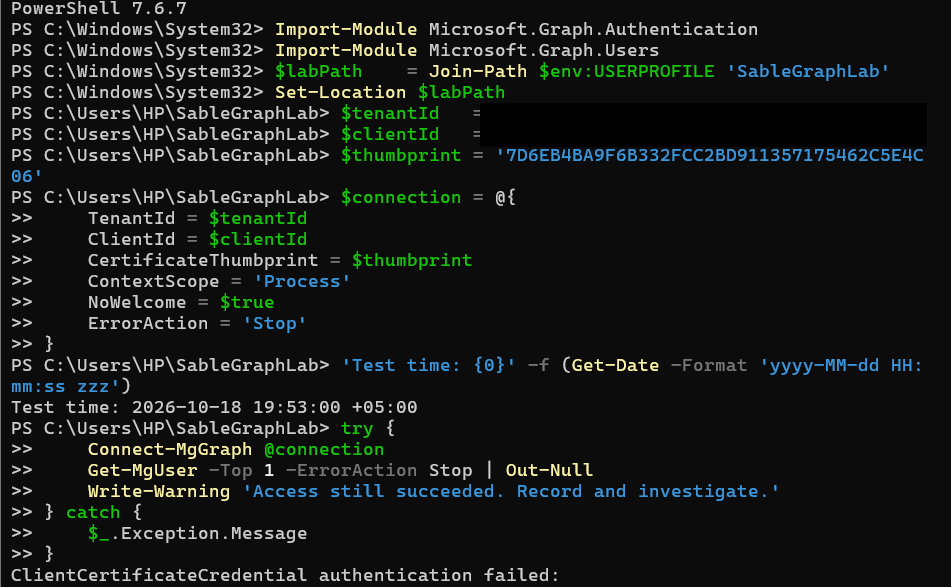Click the 'Access still succeeded. Record and investigate.' string

[x=511, y=491]
